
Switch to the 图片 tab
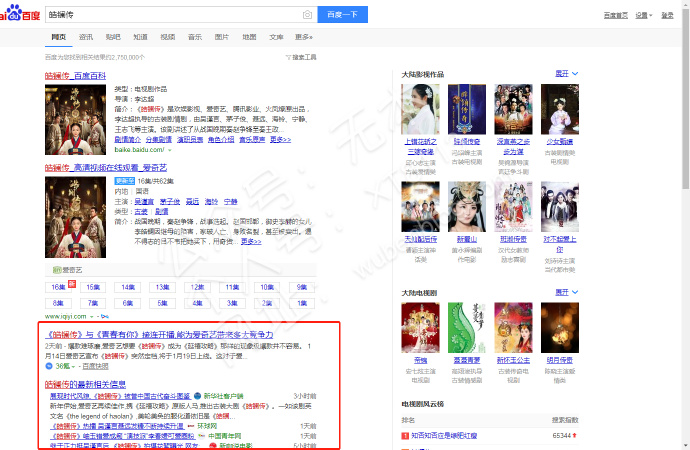point(222,37)
